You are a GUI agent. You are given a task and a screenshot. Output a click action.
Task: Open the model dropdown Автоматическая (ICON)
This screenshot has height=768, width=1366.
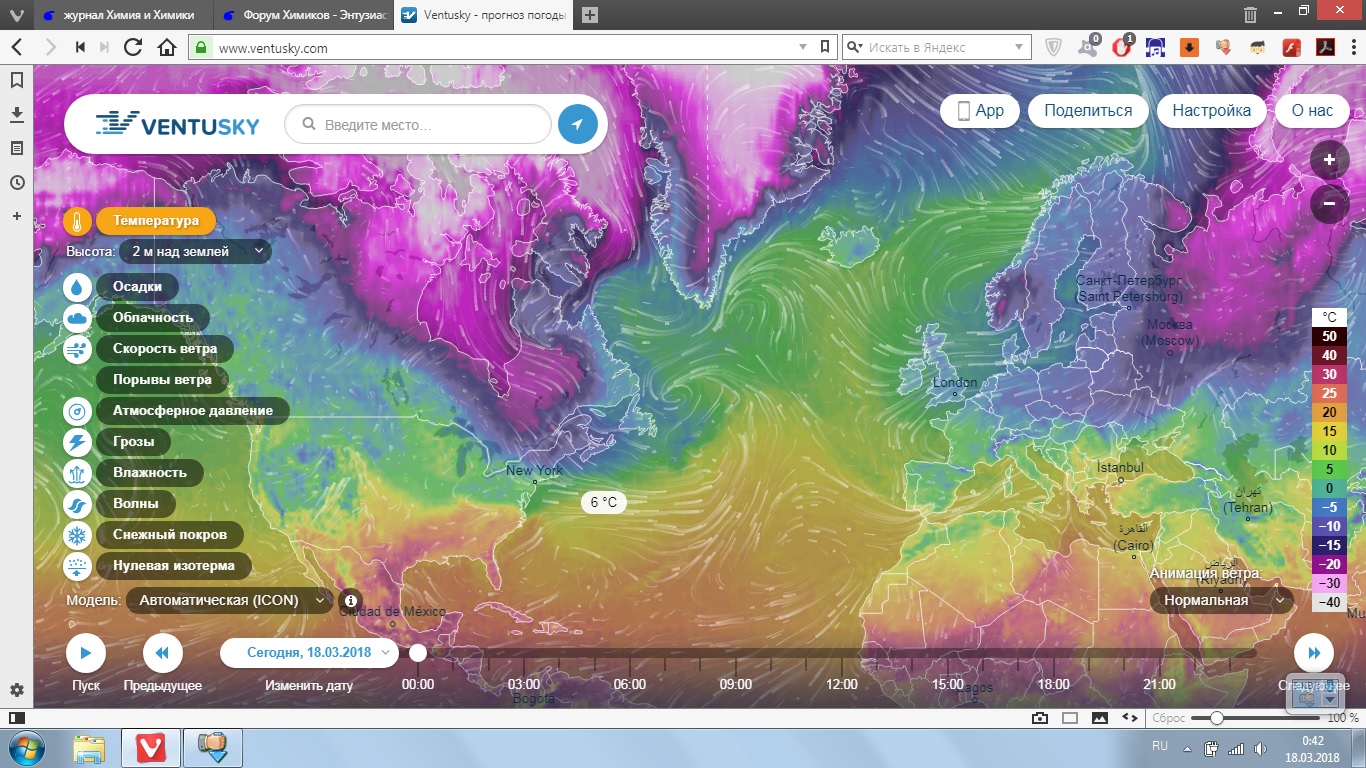tap(230, 601)
